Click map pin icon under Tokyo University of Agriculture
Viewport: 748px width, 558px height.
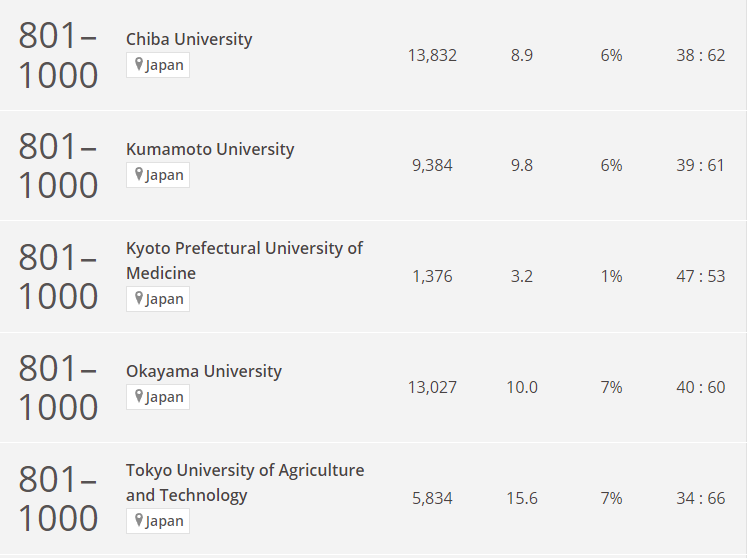pos(139,521)
